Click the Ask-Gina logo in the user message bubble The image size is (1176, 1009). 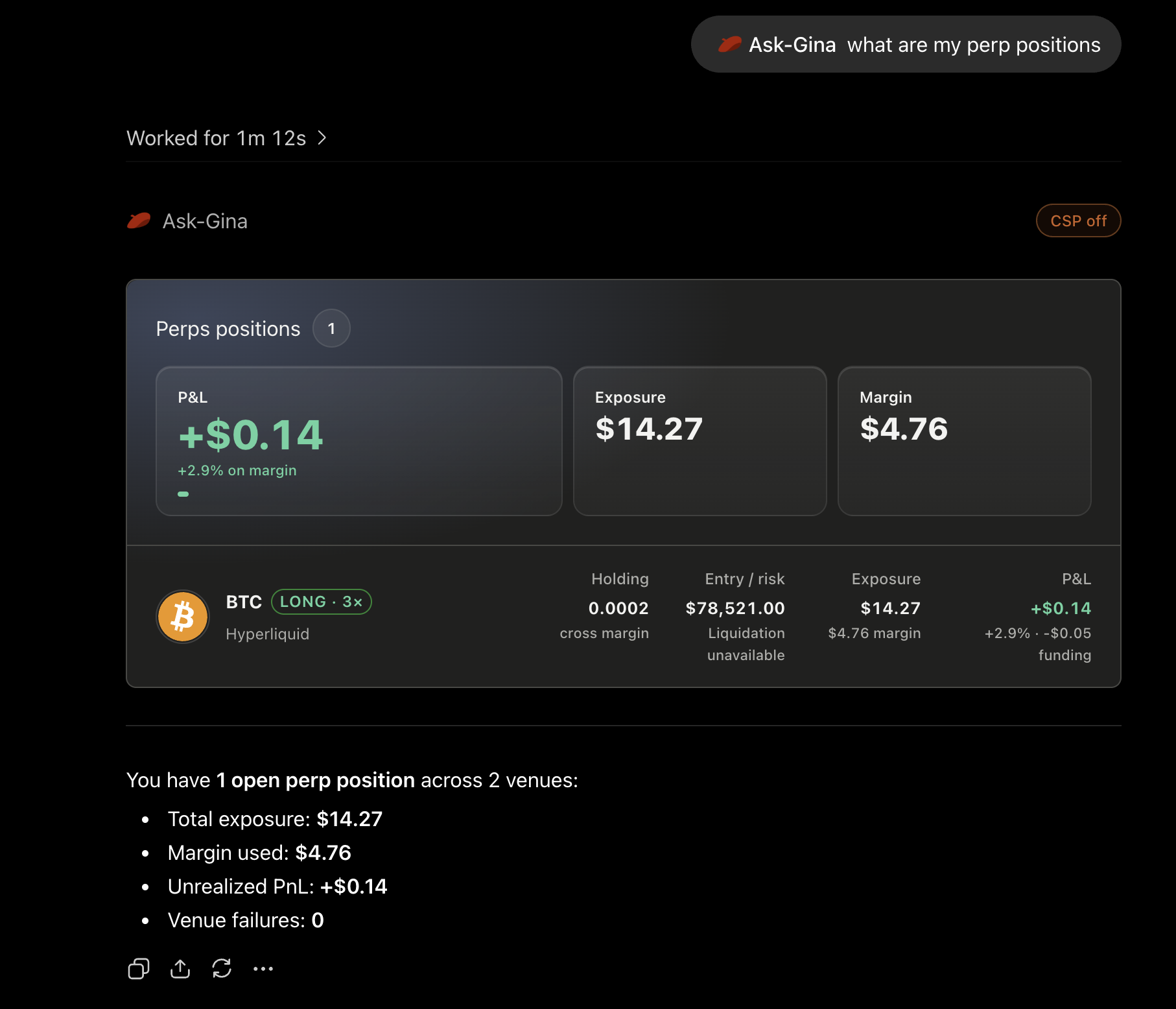(729, 44)
